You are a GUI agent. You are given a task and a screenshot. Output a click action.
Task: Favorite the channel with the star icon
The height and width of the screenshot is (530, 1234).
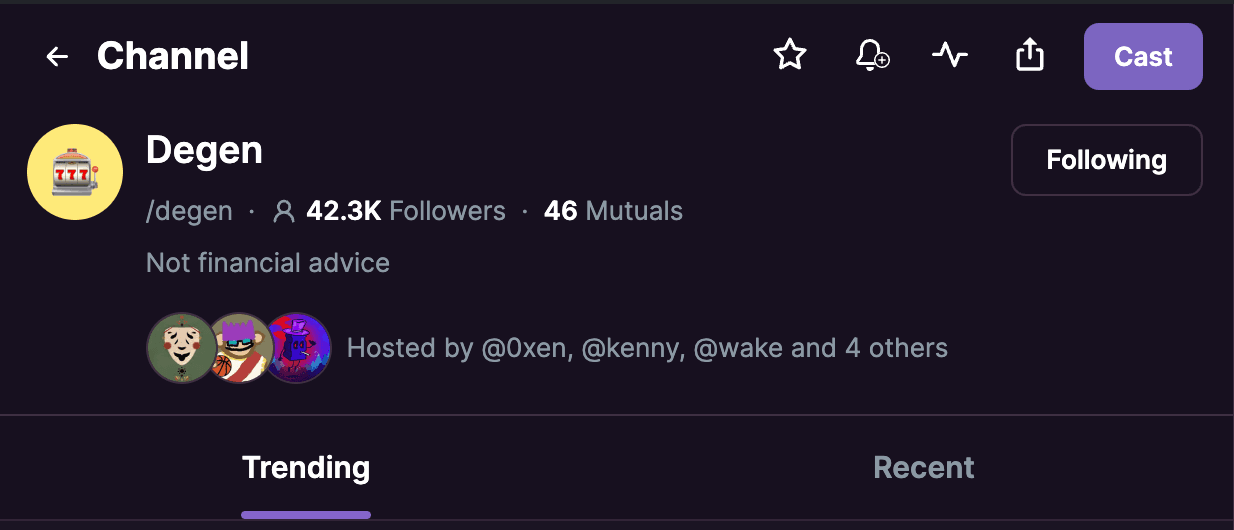coord(790,55)
